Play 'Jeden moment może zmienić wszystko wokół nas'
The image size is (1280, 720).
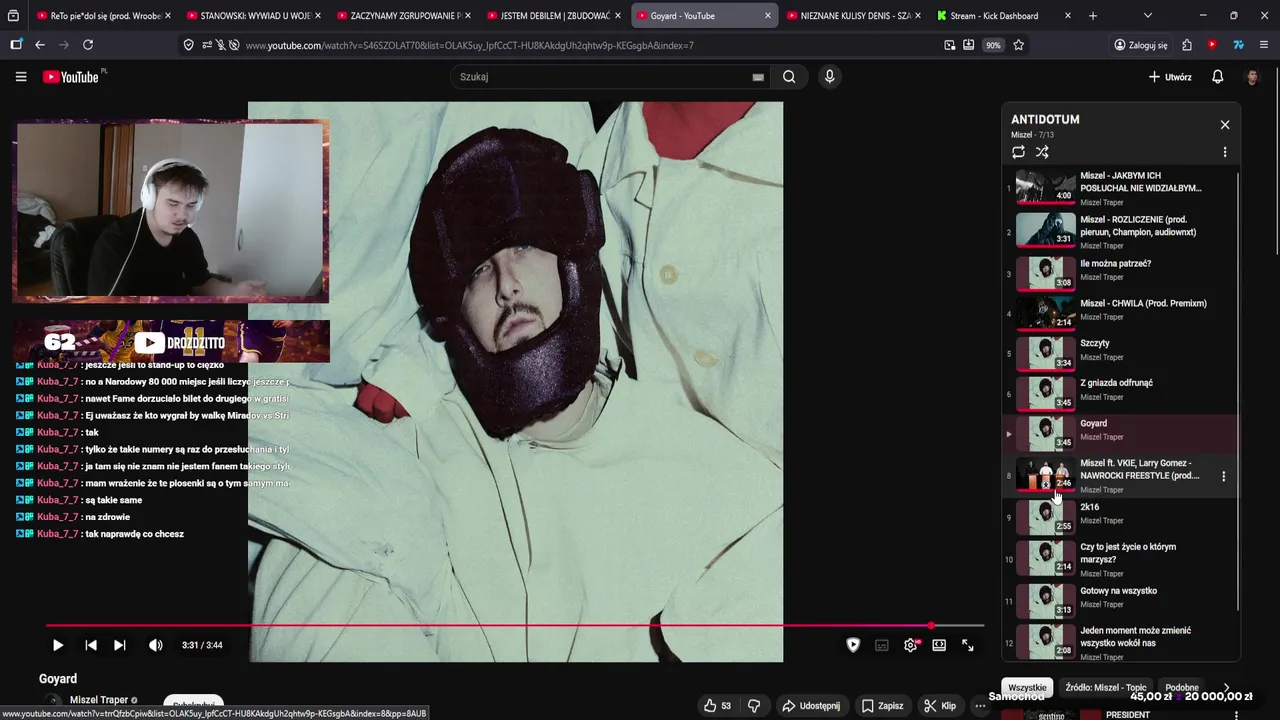[x=1121, y=643]
